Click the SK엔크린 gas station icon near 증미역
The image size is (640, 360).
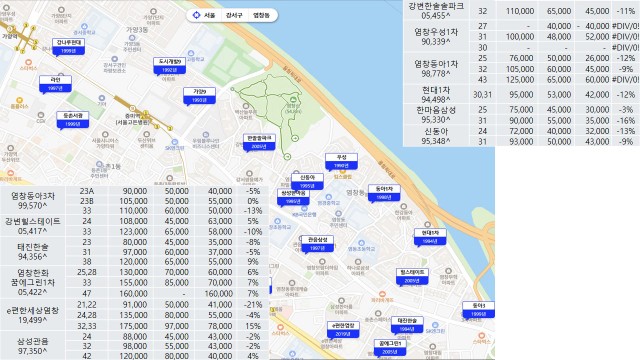click(x=175, y=142)
